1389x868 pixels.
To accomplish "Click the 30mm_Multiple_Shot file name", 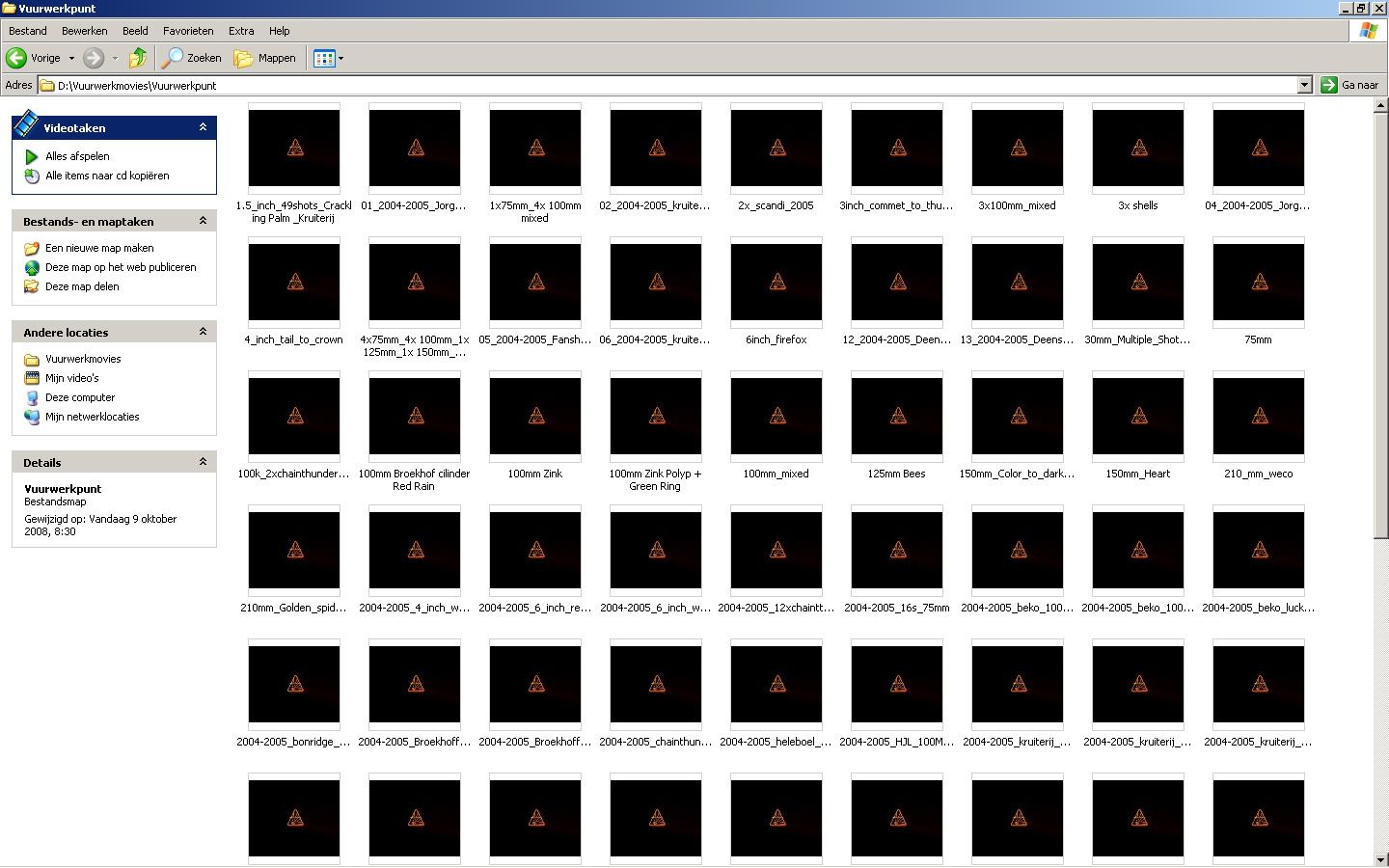I will [1138, 339].
